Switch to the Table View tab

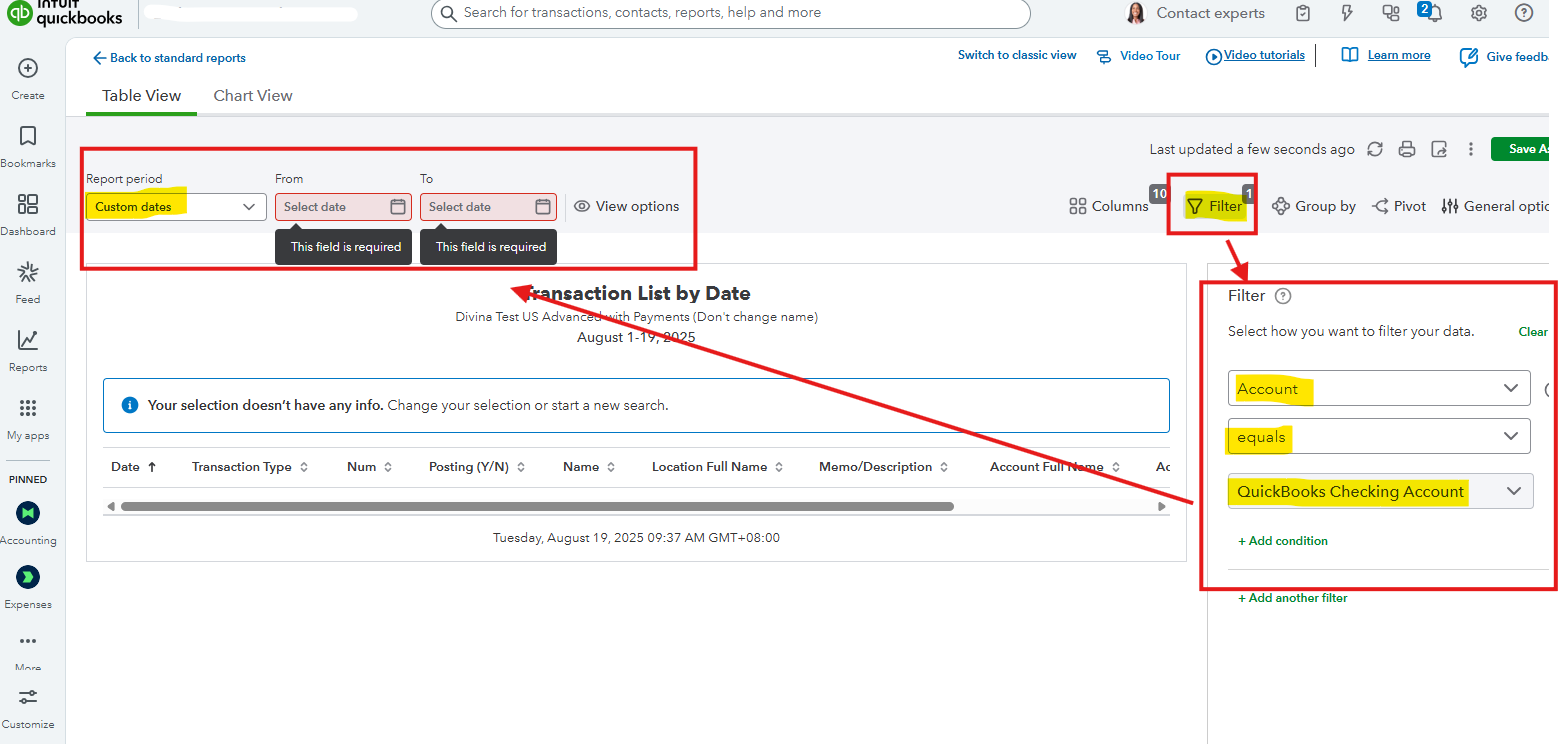point(142,96)
